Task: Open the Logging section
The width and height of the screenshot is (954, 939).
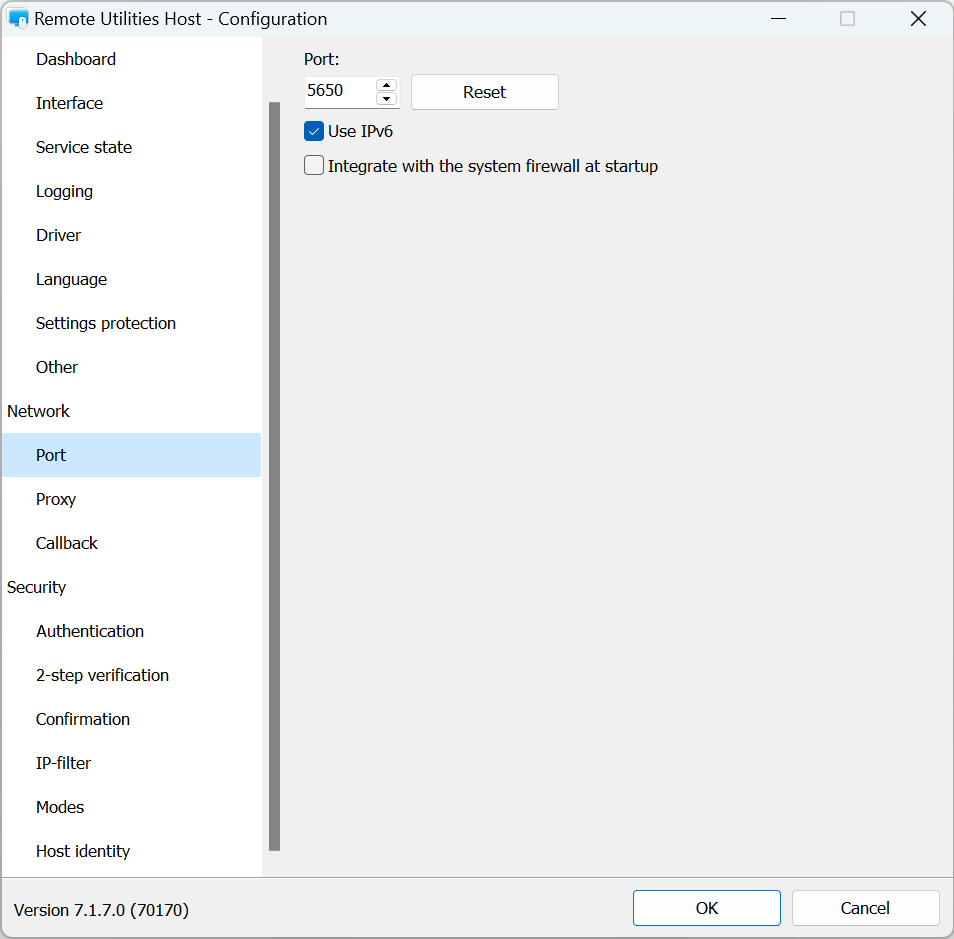Action: click(131, 191)
